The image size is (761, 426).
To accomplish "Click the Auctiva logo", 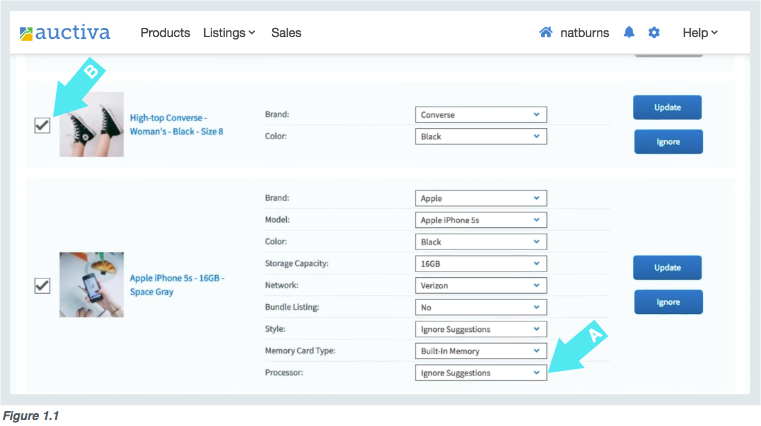I will coord(65,33).
